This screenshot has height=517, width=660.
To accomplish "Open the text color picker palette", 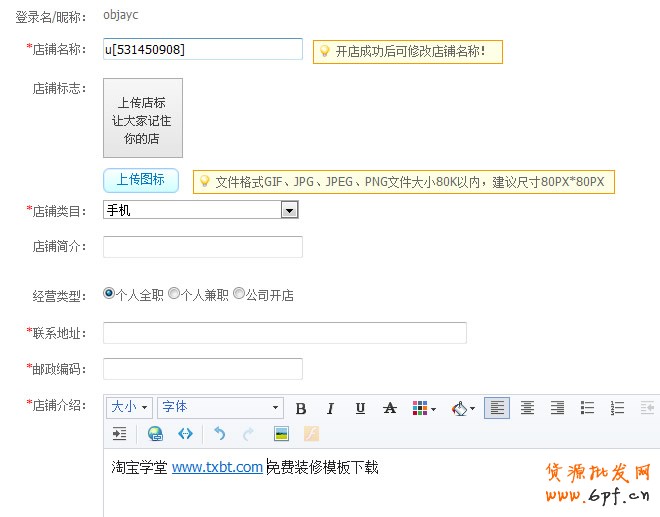I will pos(423,408).
